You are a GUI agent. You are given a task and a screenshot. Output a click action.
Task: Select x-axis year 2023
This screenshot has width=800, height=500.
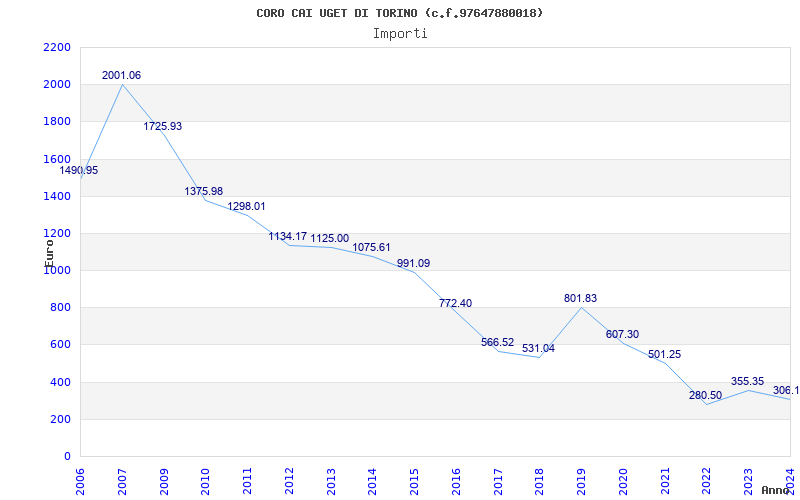tap(748, 482)
